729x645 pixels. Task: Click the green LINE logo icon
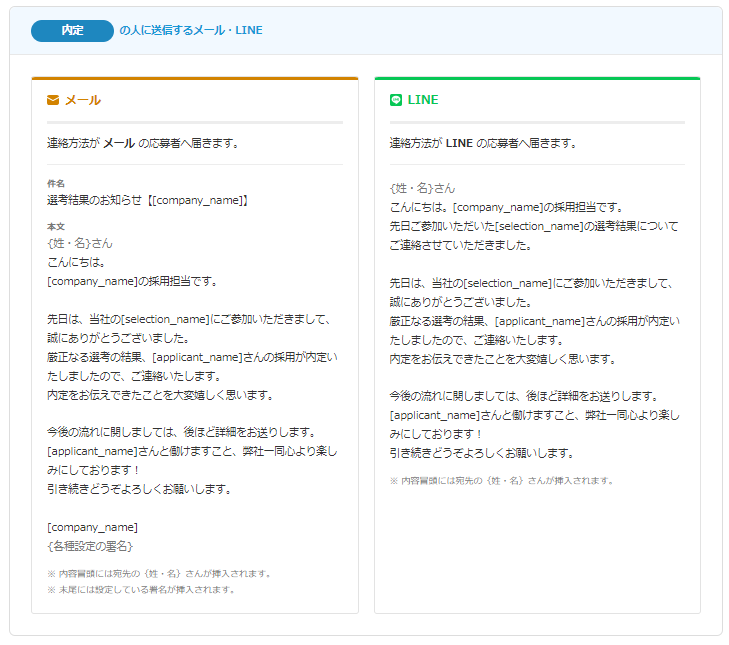click(396, 100)
